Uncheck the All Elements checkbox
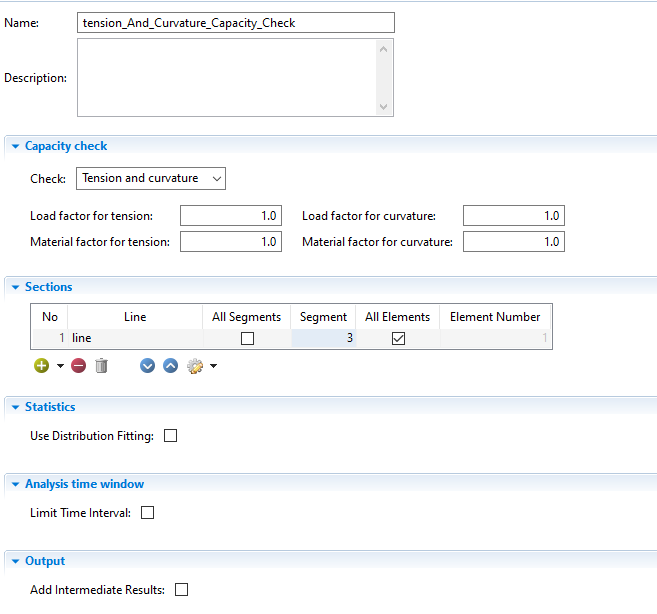The width and height of the screenshot is (657, 614). [x=398, y=339]
